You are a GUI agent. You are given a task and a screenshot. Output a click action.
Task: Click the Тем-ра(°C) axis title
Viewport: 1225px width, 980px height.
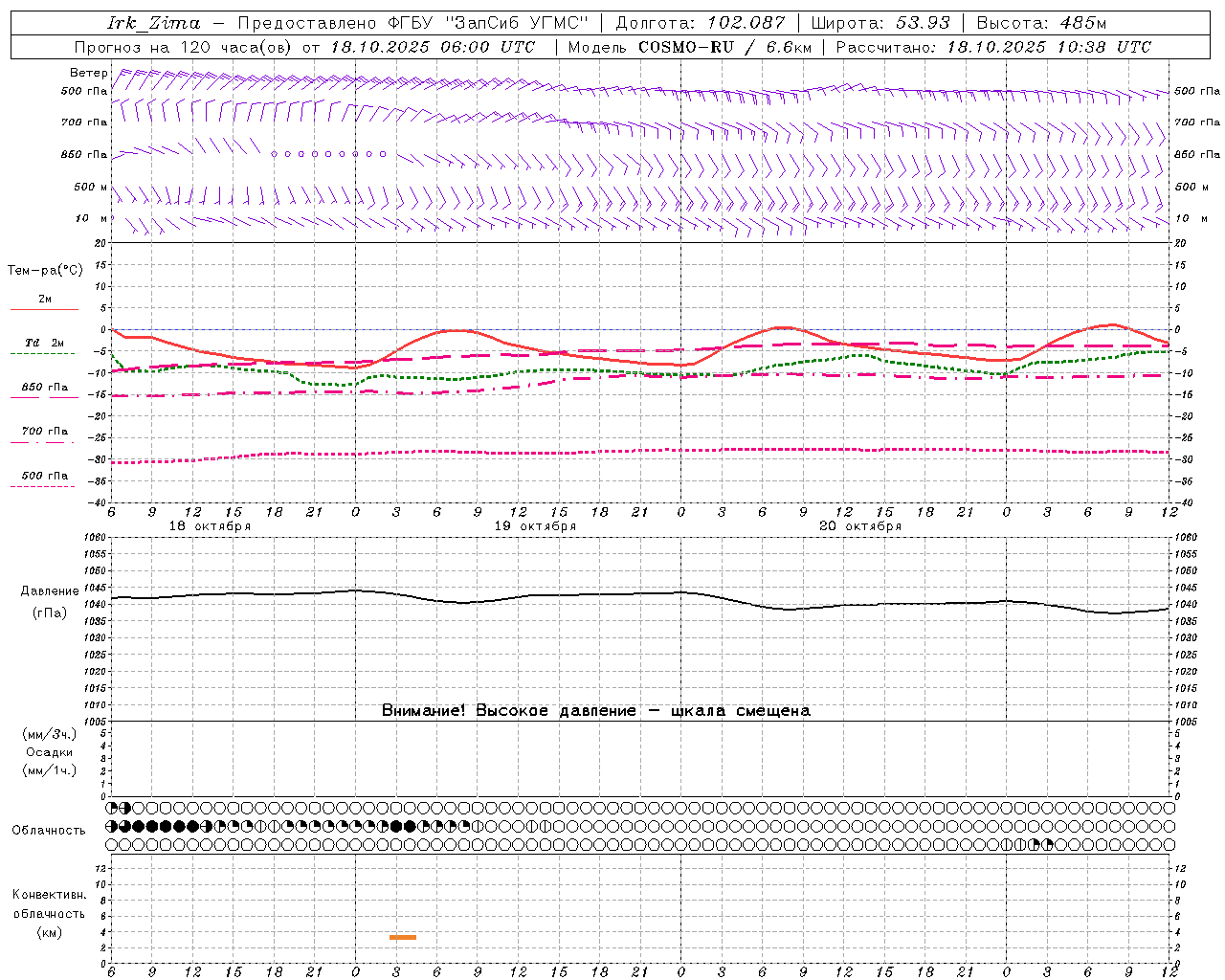click(x=45, y=271)
